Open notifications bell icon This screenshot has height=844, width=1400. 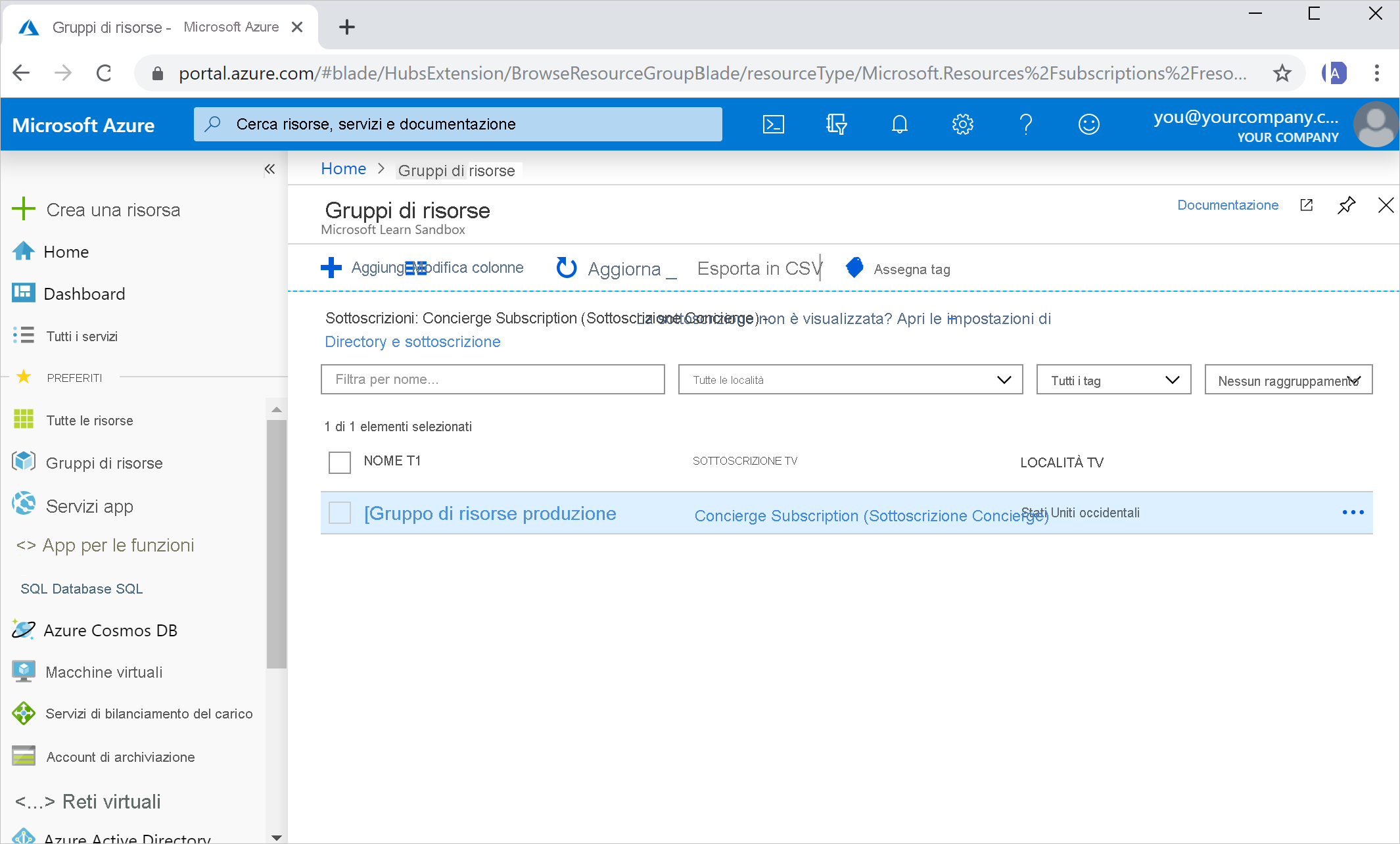tap(900, 124)
